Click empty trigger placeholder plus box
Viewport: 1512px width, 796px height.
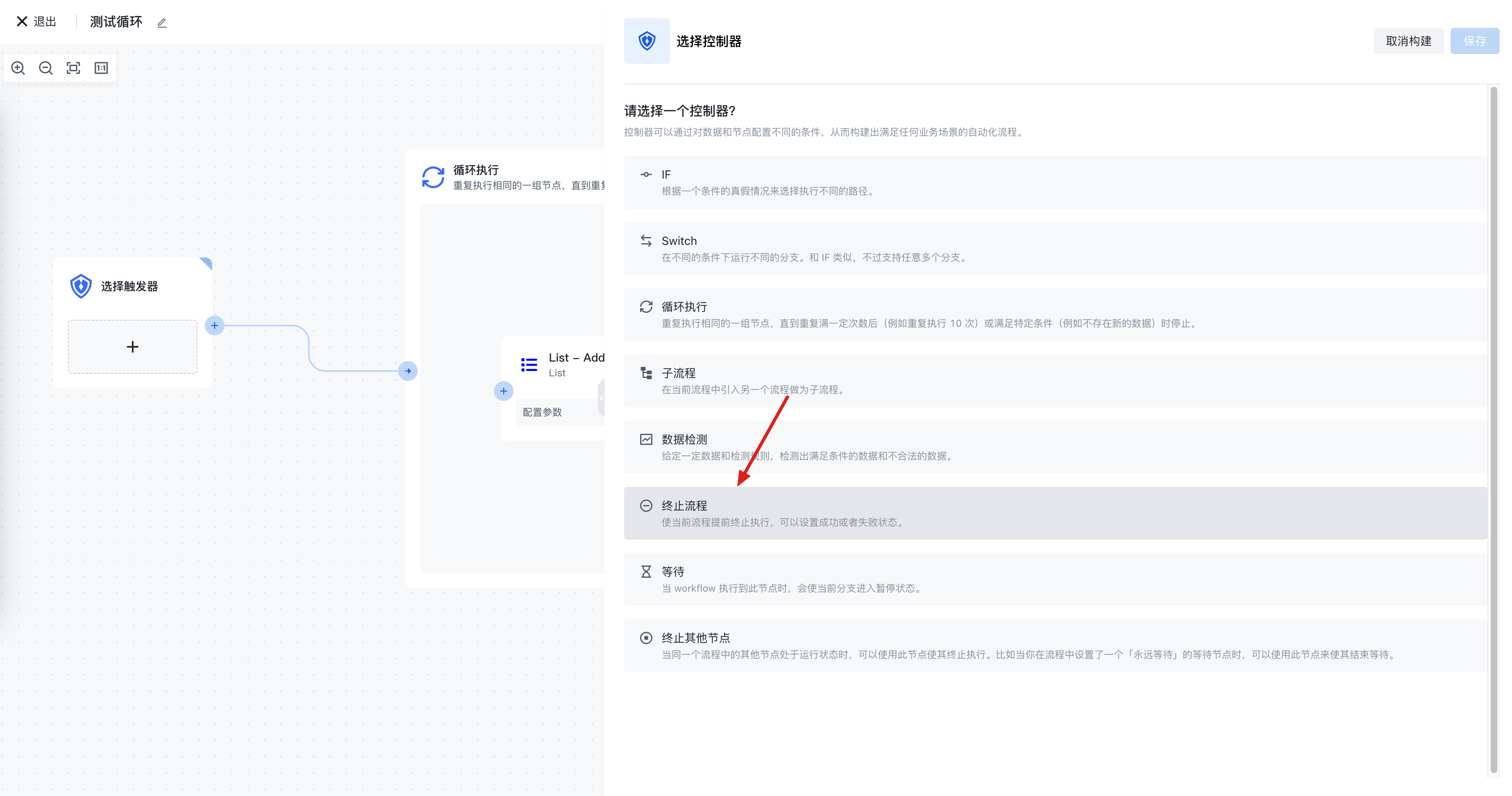pyautogui.click(x=133, y=347)
